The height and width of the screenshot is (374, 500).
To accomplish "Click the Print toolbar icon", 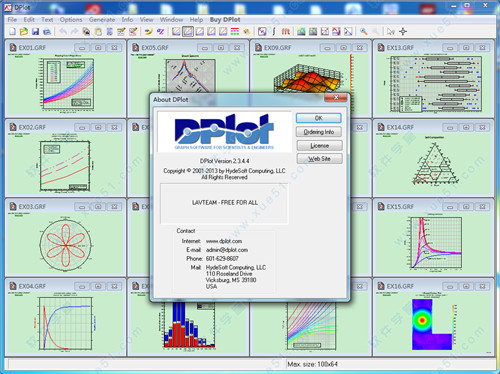I will click(x=47, y=31).
